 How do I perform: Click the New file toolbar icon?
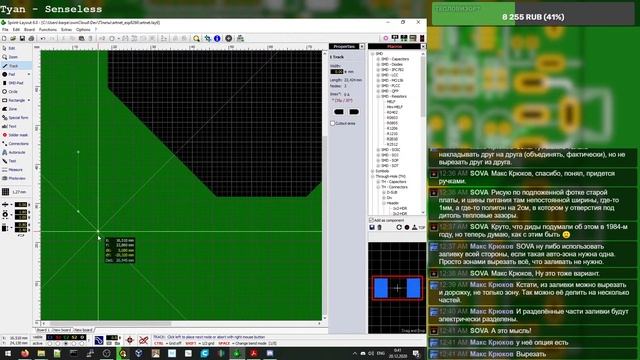[x=4, y=38]
